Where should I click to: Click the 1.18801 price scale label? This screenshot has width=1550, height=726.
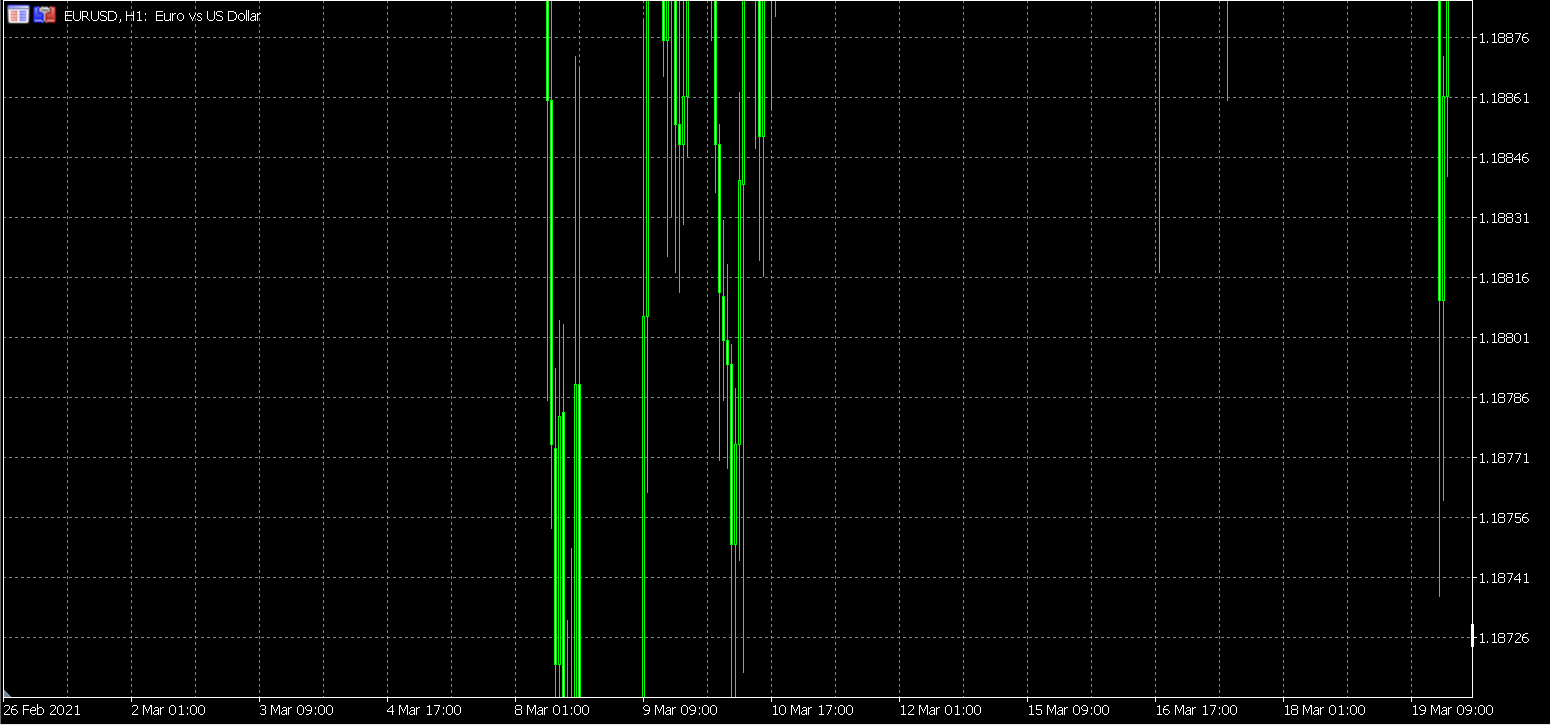pos(1504,338)
